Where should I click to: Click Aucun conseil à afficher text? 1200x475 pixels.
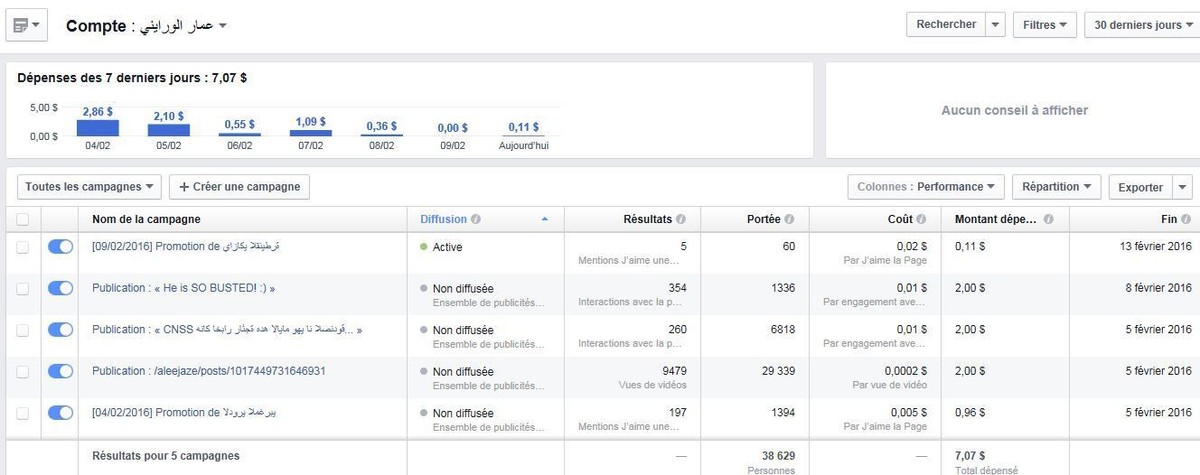tap(1014, 110)
